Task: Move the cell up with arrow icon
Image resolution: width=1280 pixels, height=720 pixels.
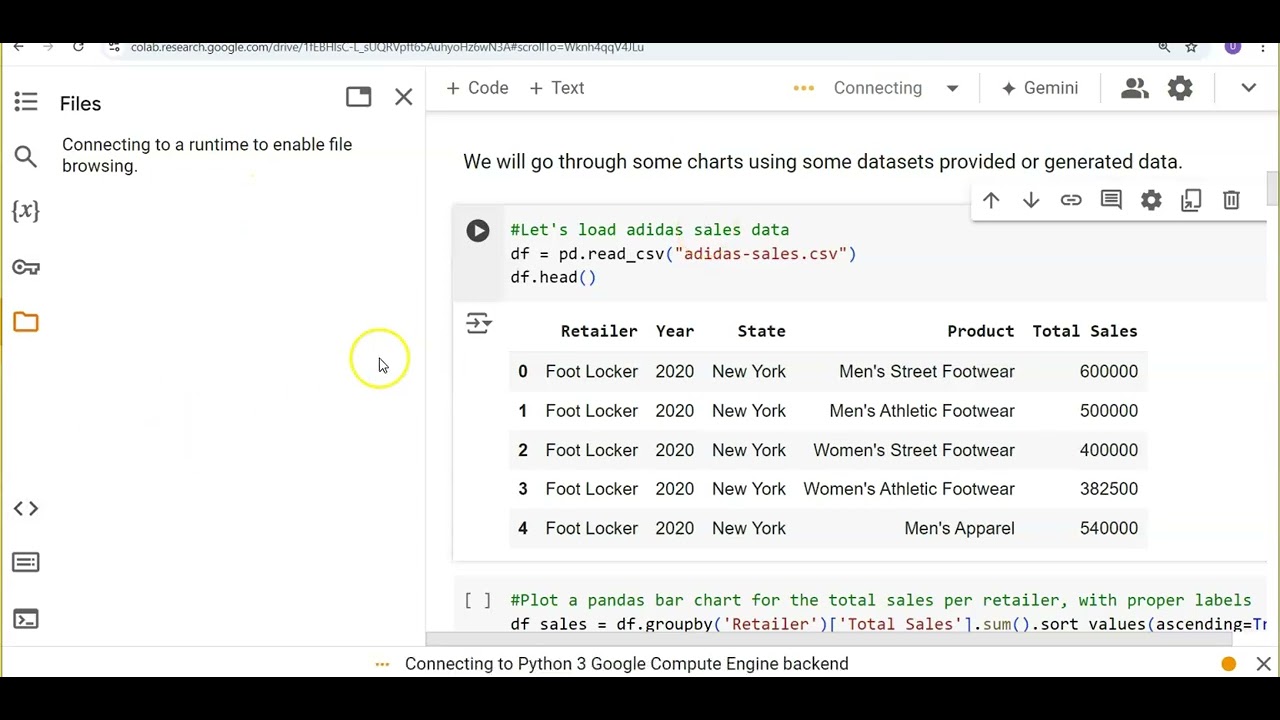Action: tap(991, 200)
